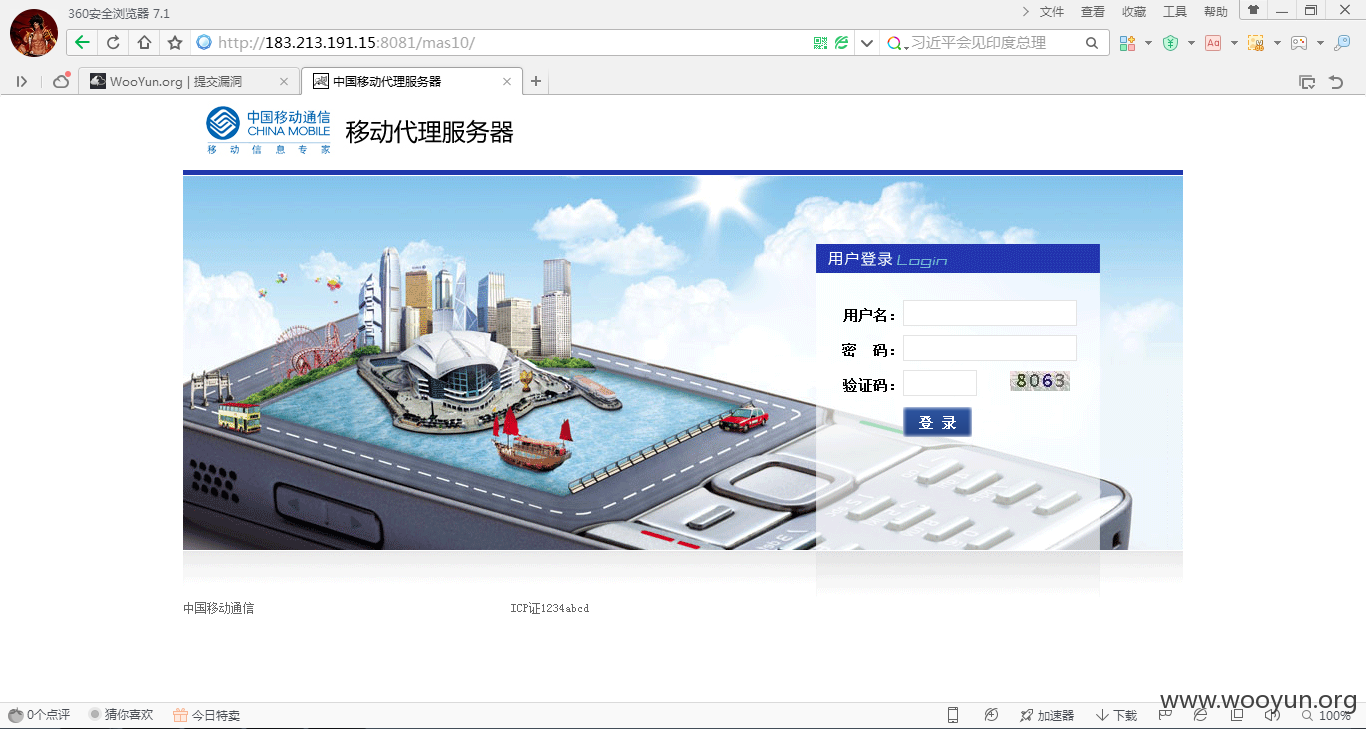The image size is (1366, 729).
Task: Open the 帮助 menu
Action: [1216, 12]
